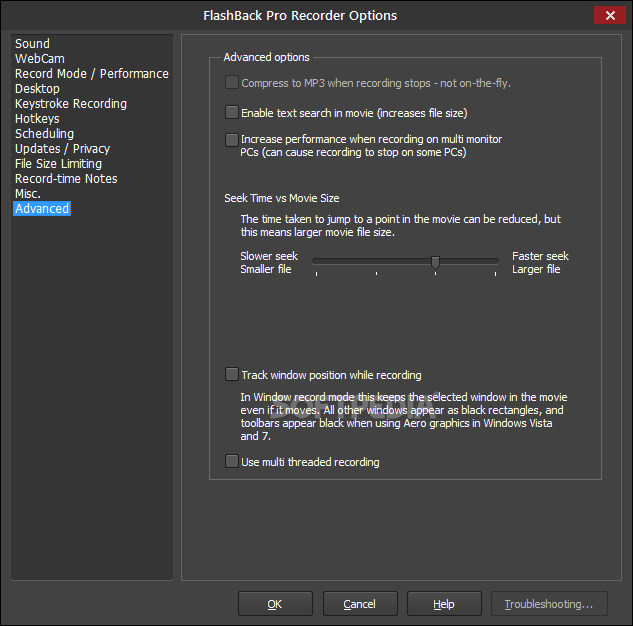The height and width of the screenshot is (626, 633).
Task: Show the Hotkeys settings
Action: [x=37, y=119]
